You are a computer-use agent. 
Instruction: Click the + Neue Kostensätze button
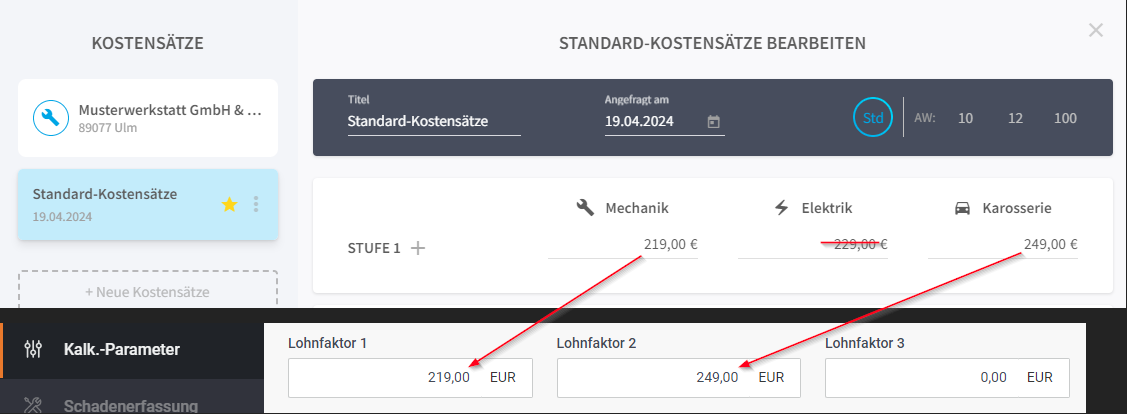tap(147, 292)
